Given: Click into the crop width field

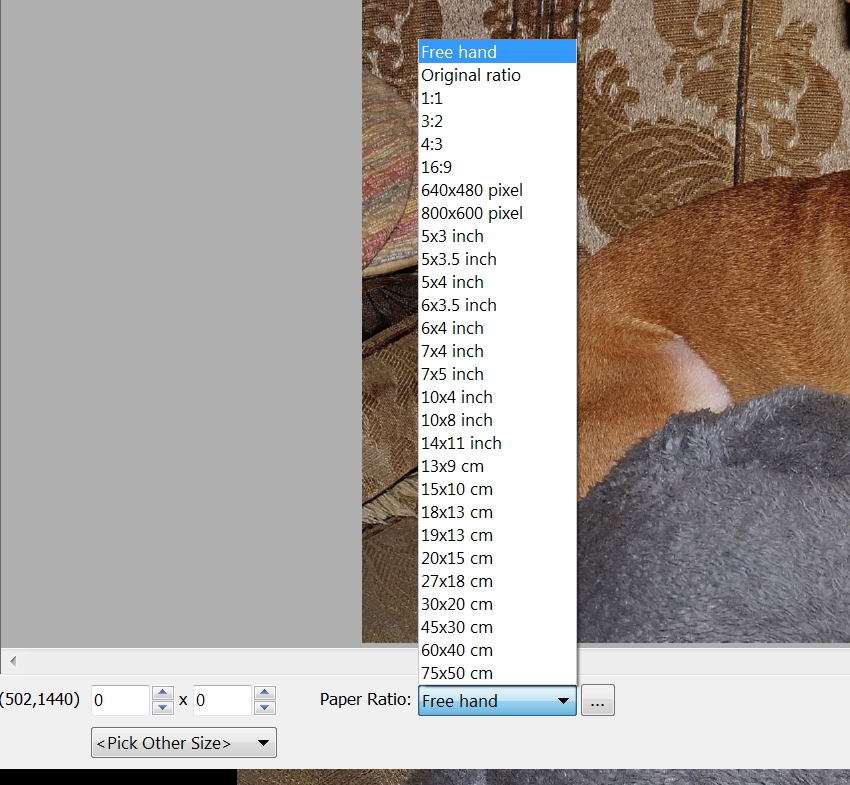Looking at the screenshot, I should coord(118,701).
